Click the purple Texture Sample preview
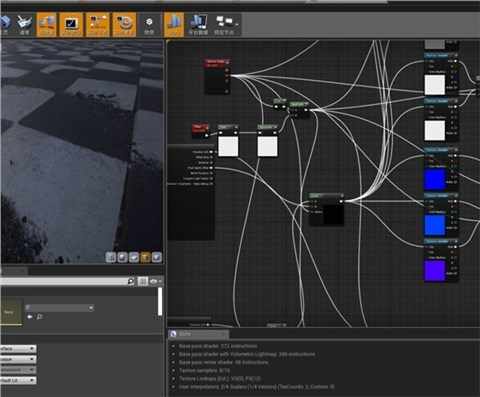 pyautogui.click(x=435, y=271)
